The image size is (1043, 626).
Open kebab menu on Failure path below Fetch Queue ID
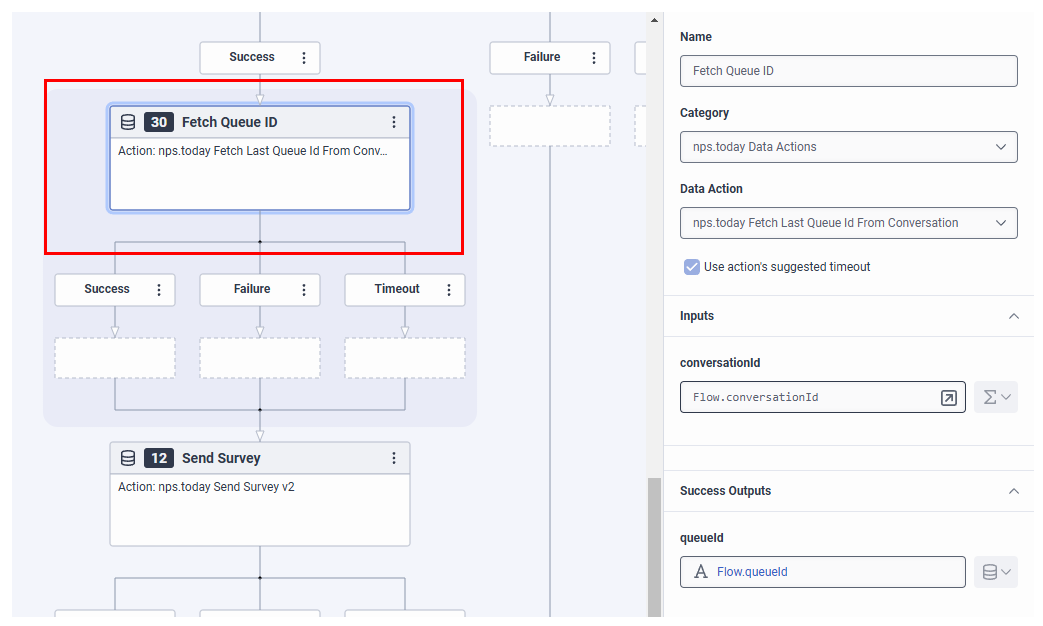tap(304, 290)
